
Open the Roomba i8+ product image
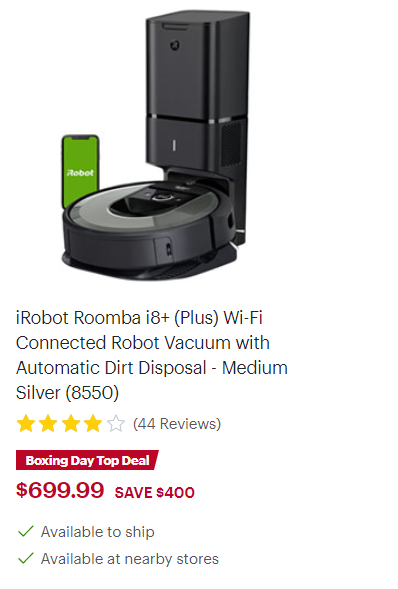155,145
